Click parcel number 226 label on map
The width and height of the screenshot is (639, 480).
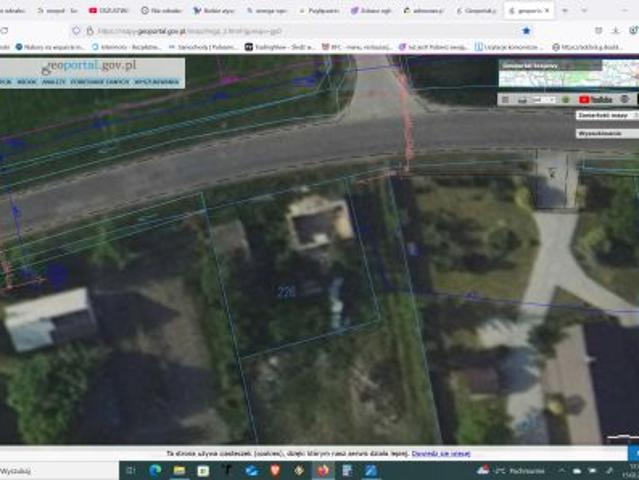coord(286,292)
